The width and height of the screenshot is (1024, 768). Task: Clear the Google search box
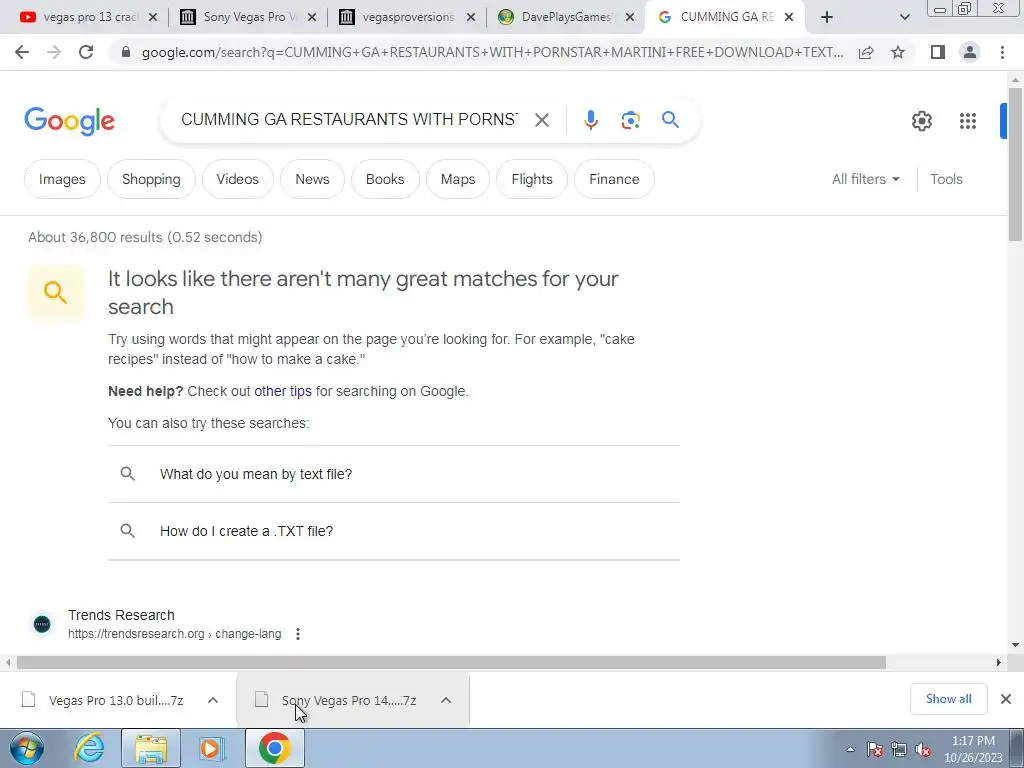[x=541, y=120]
